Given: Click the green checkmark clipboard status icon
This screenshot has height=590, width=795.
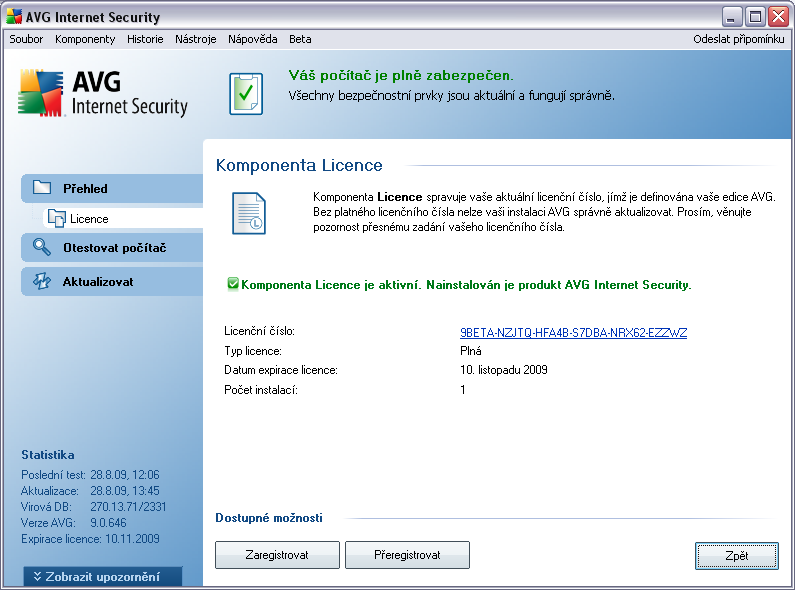Looking at the screenshot, I should 246,93.
